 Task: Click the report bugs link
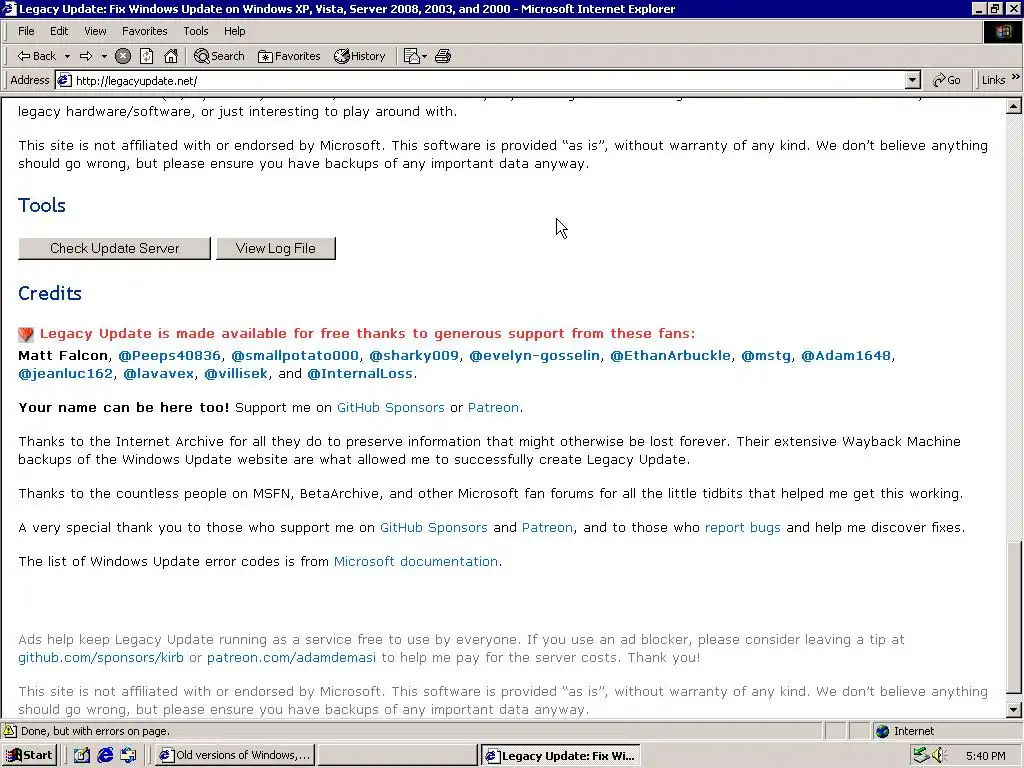pyautogui.click(x=743, y=528)
